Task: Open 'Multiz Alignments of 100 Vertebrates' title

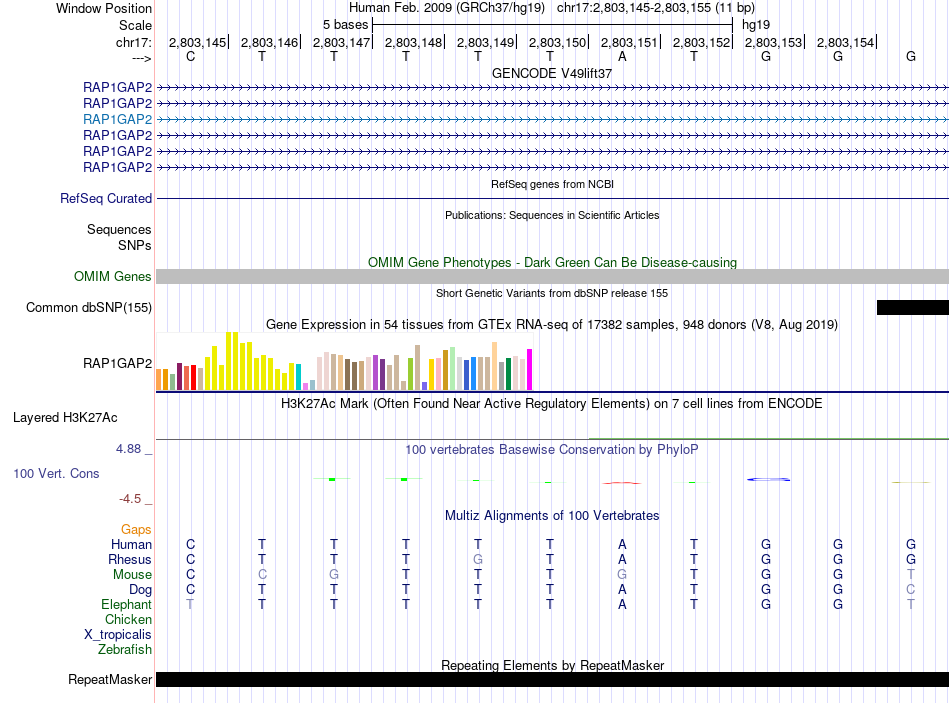Action: tap(552, 516)
